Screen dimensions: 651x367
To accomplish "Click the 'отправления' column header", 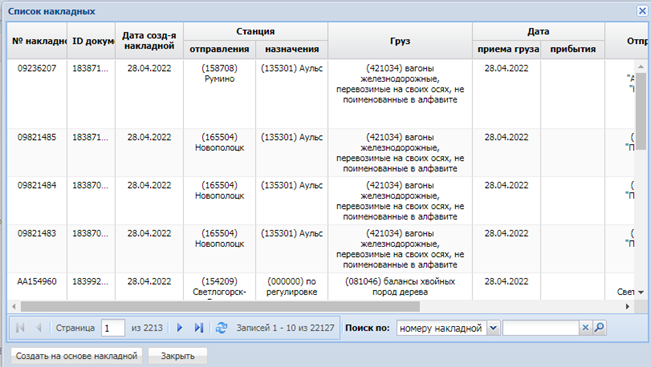I will coord(219,49).
